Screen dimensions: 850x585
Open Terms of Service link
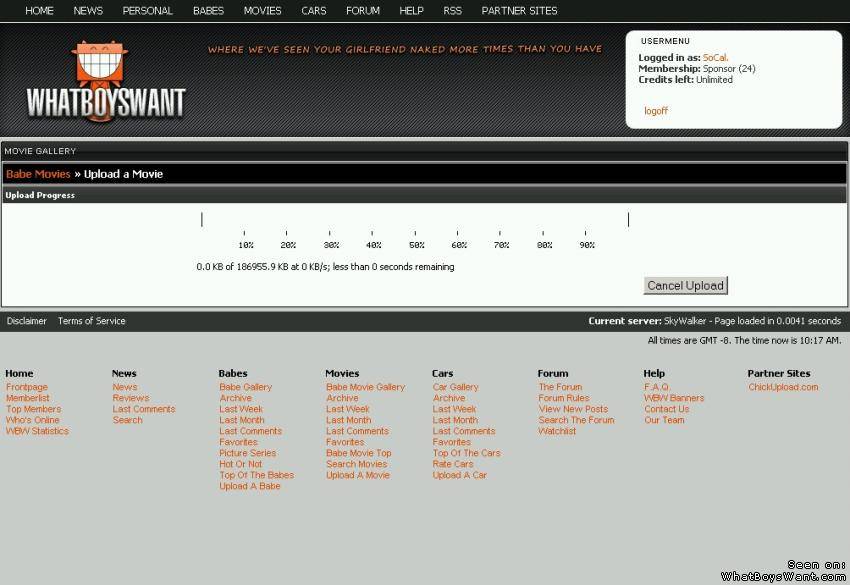point(92,321)
